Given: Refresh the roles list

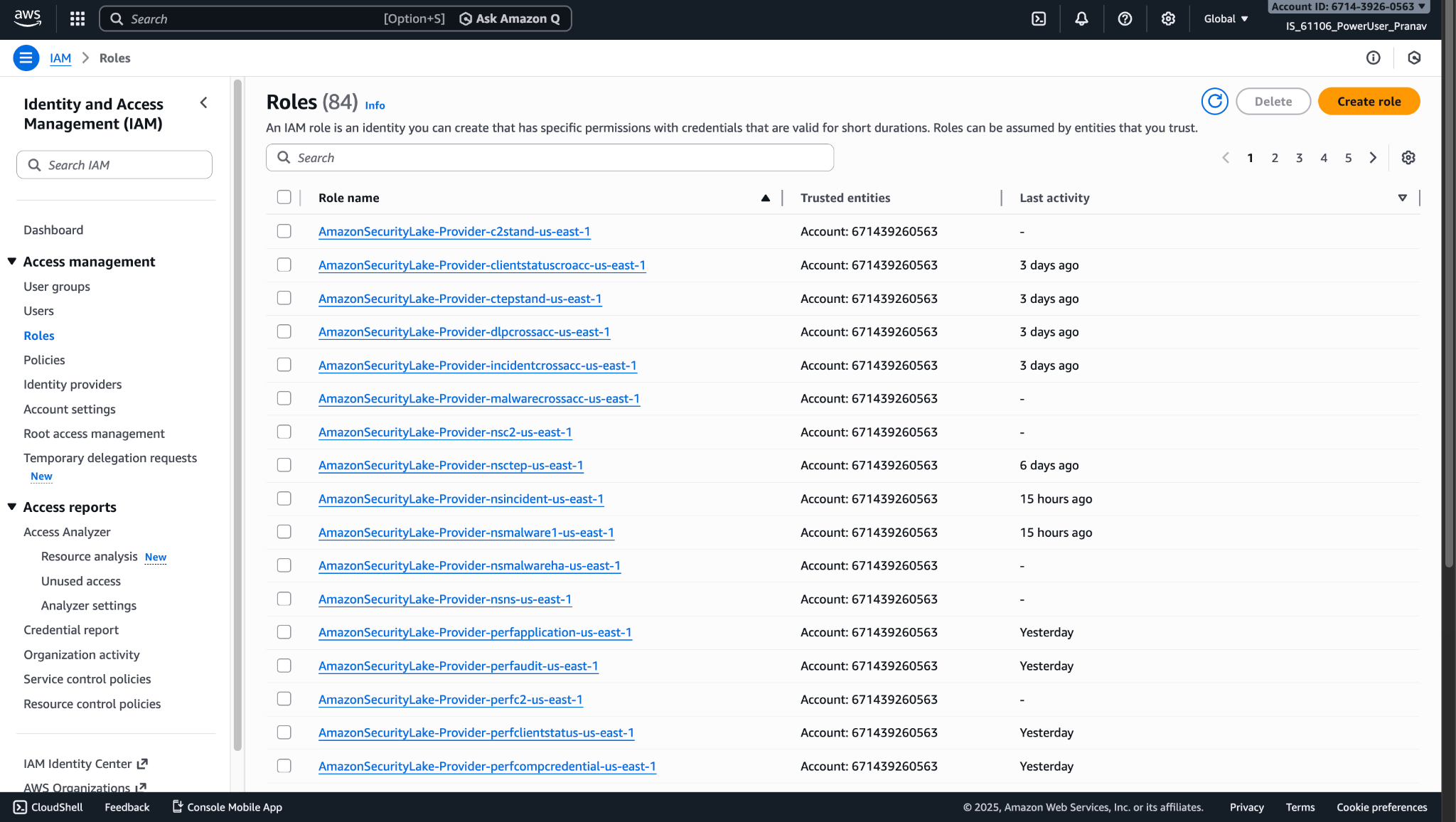Looking at the screenshot, I should (1215, 102).
